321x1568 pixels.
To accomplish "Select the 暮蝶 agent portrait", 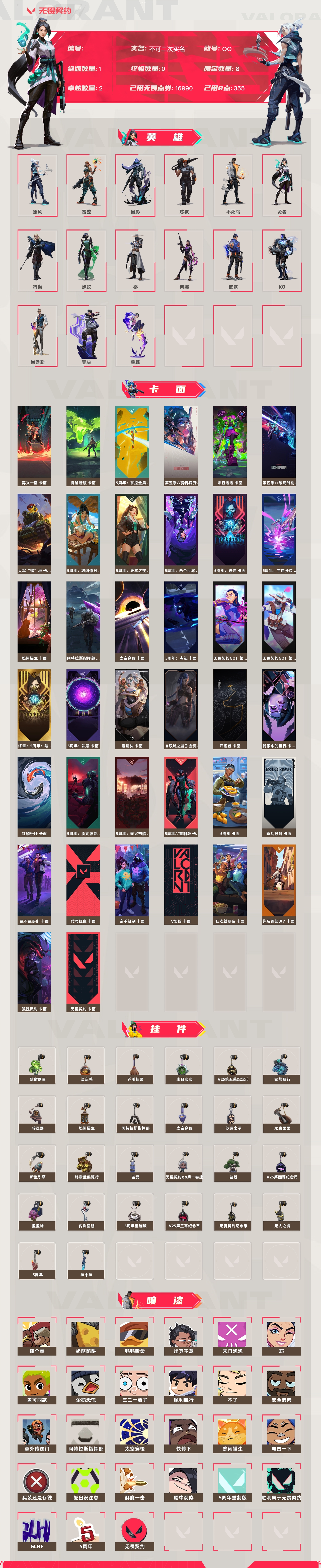I will [135, 335].
